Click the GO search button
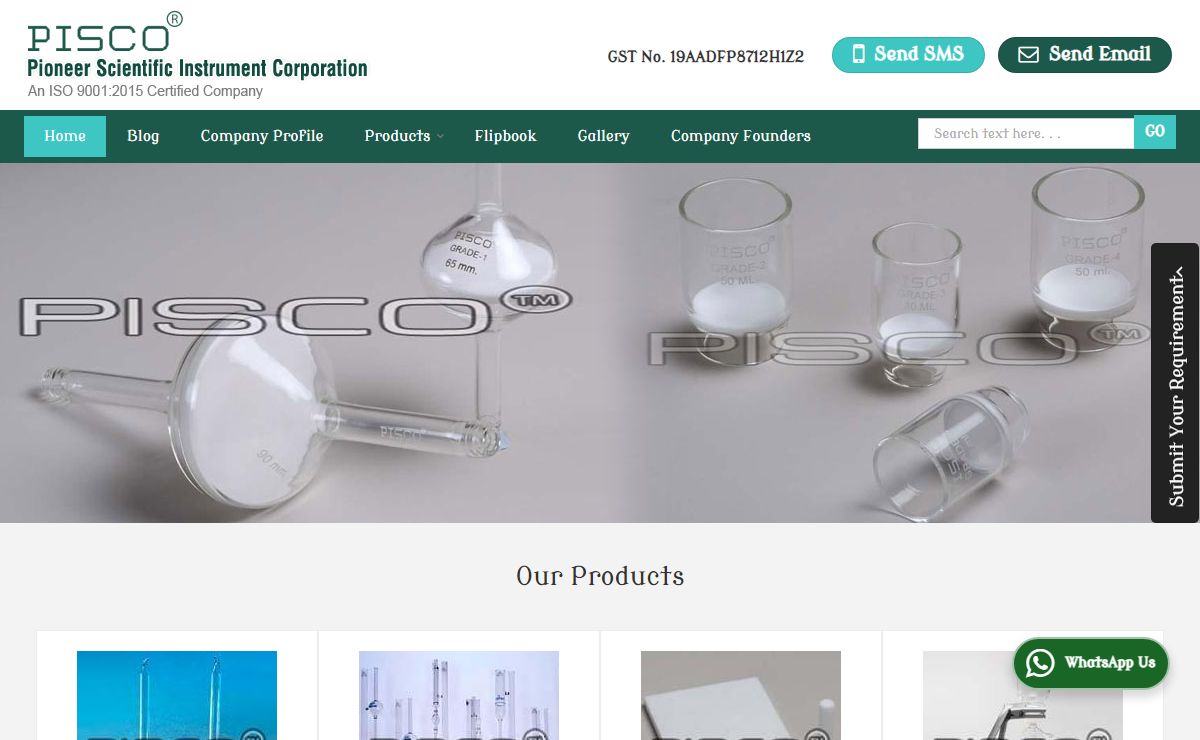 coord(1155,132)
